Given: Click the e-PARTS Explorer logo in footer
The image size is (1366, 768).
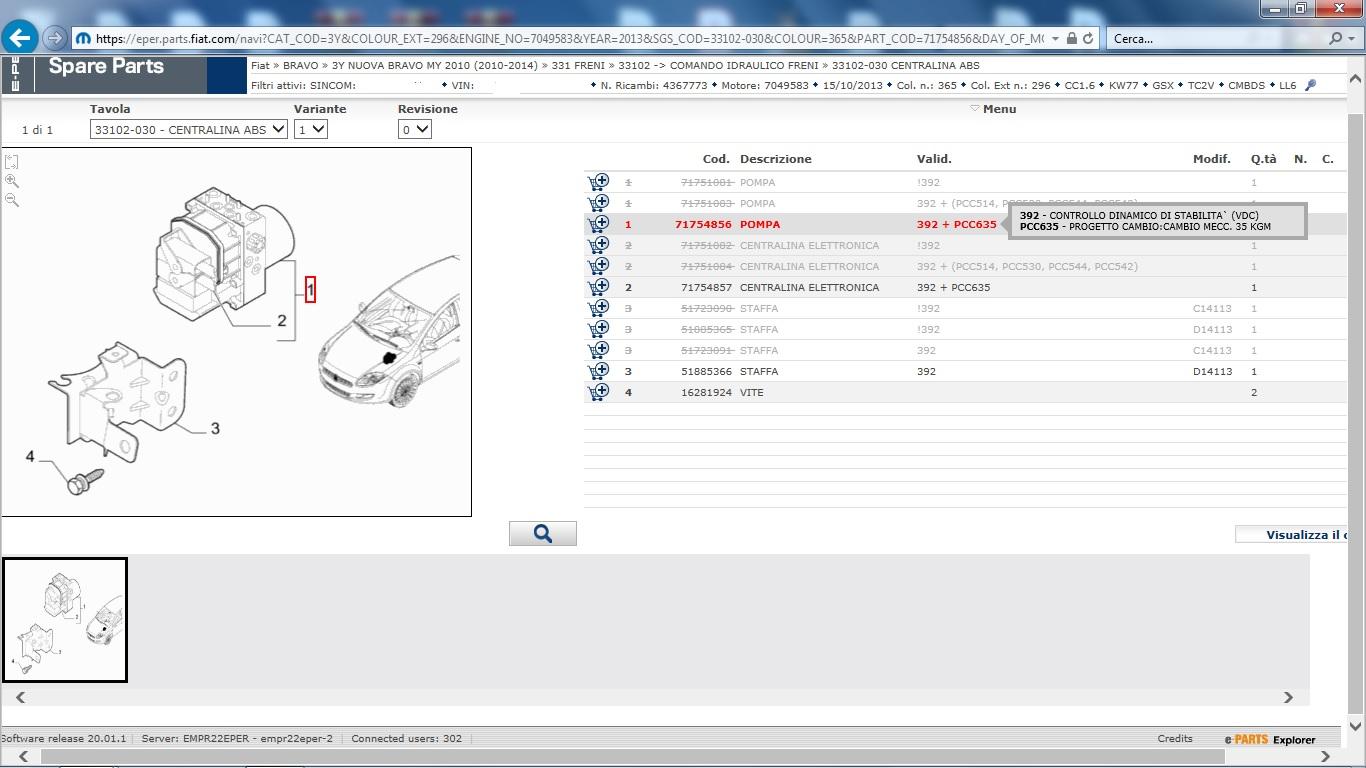Looking at the screenshot, I should point(1270,739).
